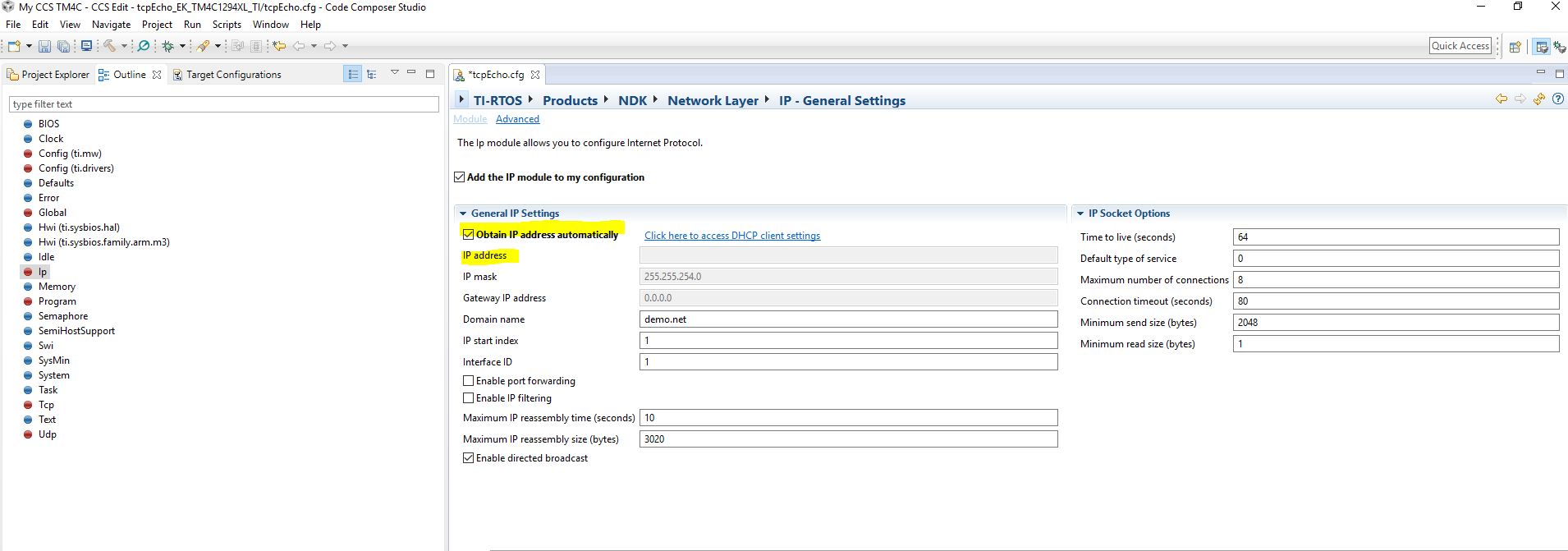Enable IP filtering checkbox
1568x551 pixels.
pyautogui.click(x=469, y=398)
